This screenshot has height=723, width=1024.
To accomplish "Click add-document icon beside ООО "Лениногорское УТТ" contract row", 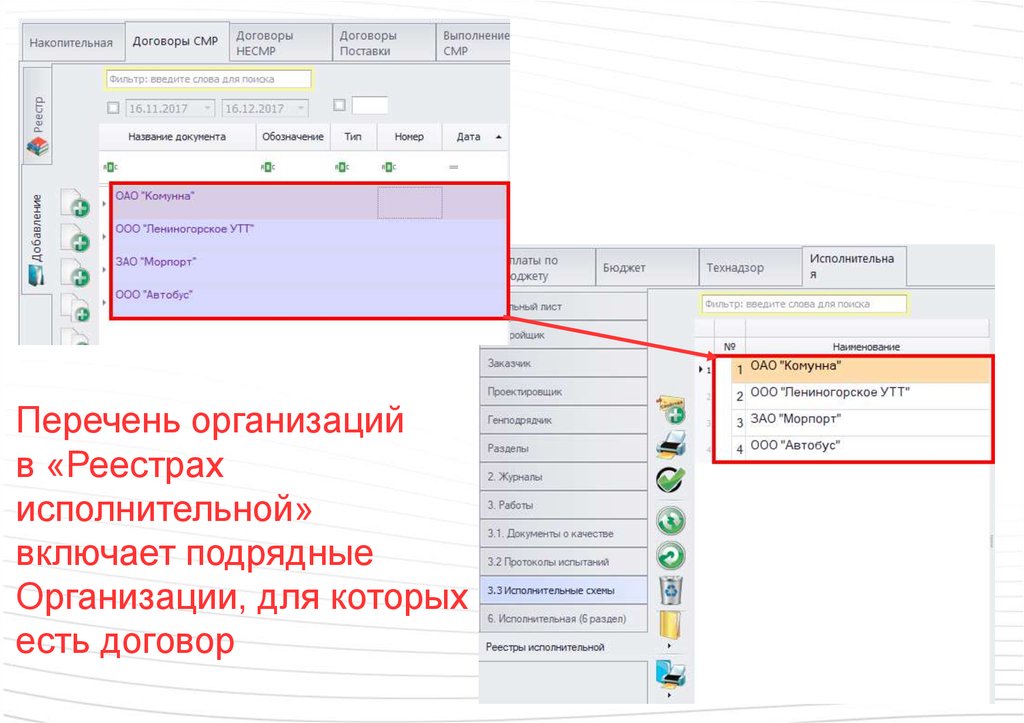I will pyautogui.click(x=76, y=237).
